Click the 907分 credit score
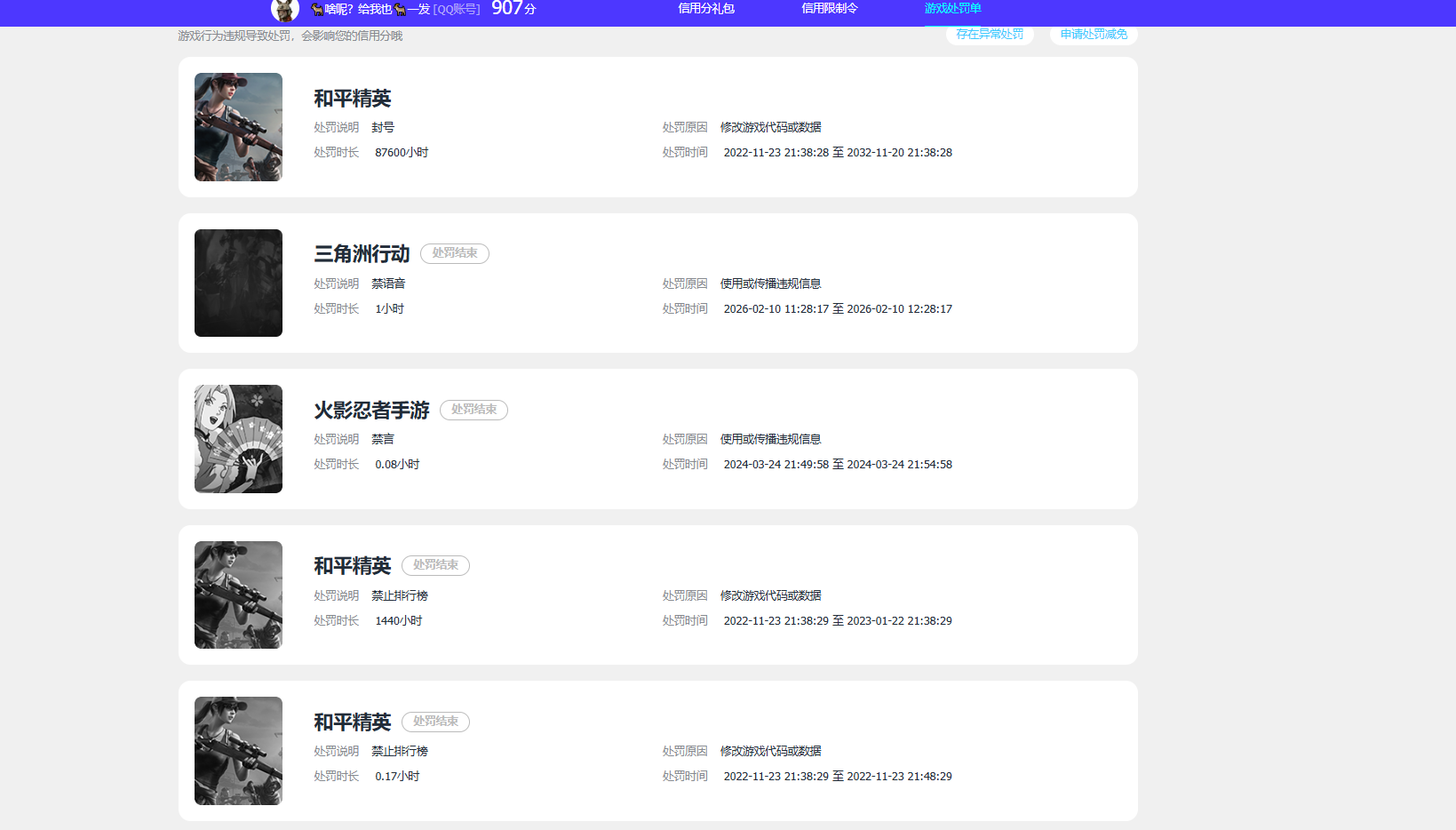Screen dimensions: 1456x830 [x=513, y=9]
